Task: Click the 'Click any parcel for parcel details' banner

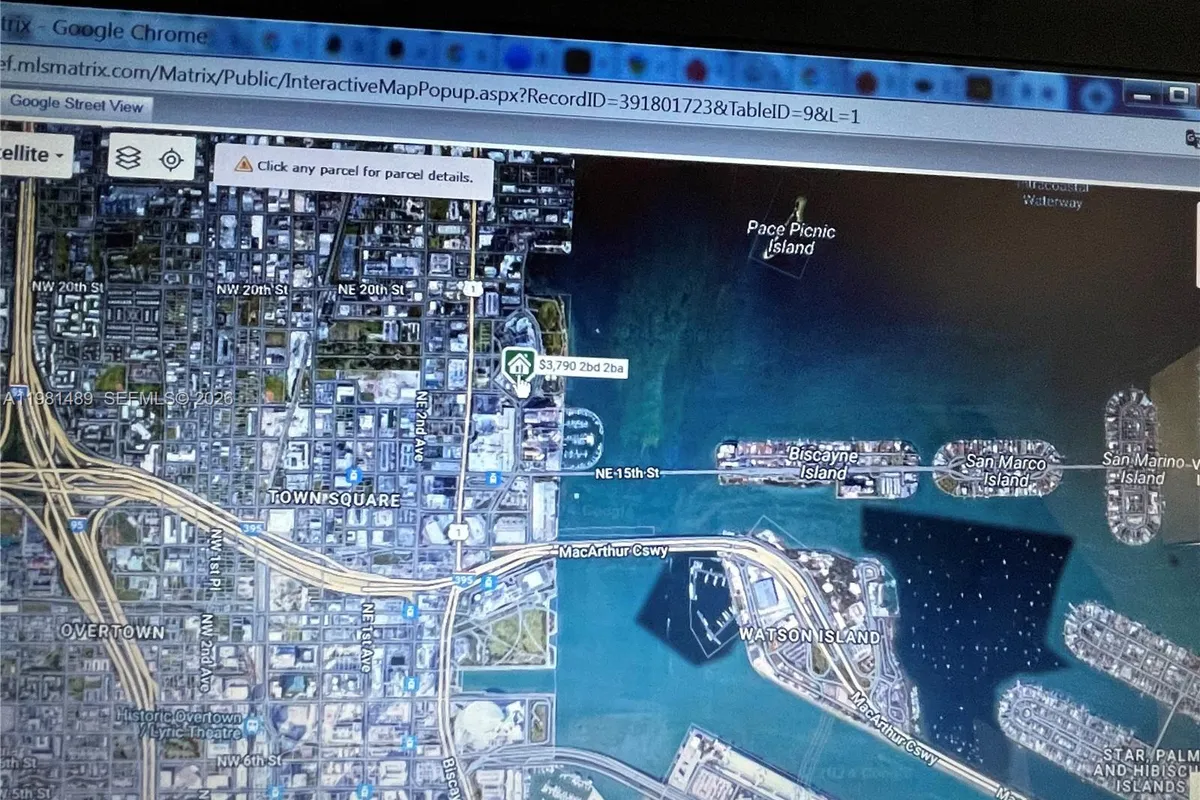Action: tap(355, 170)
